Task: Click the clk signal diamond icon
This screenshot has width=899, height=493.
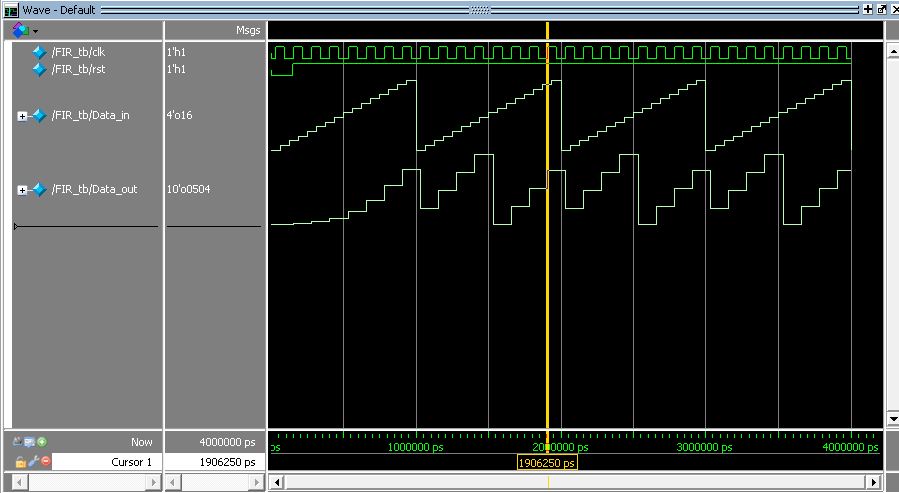Action: pyautogui.click(x=39, y=52)
